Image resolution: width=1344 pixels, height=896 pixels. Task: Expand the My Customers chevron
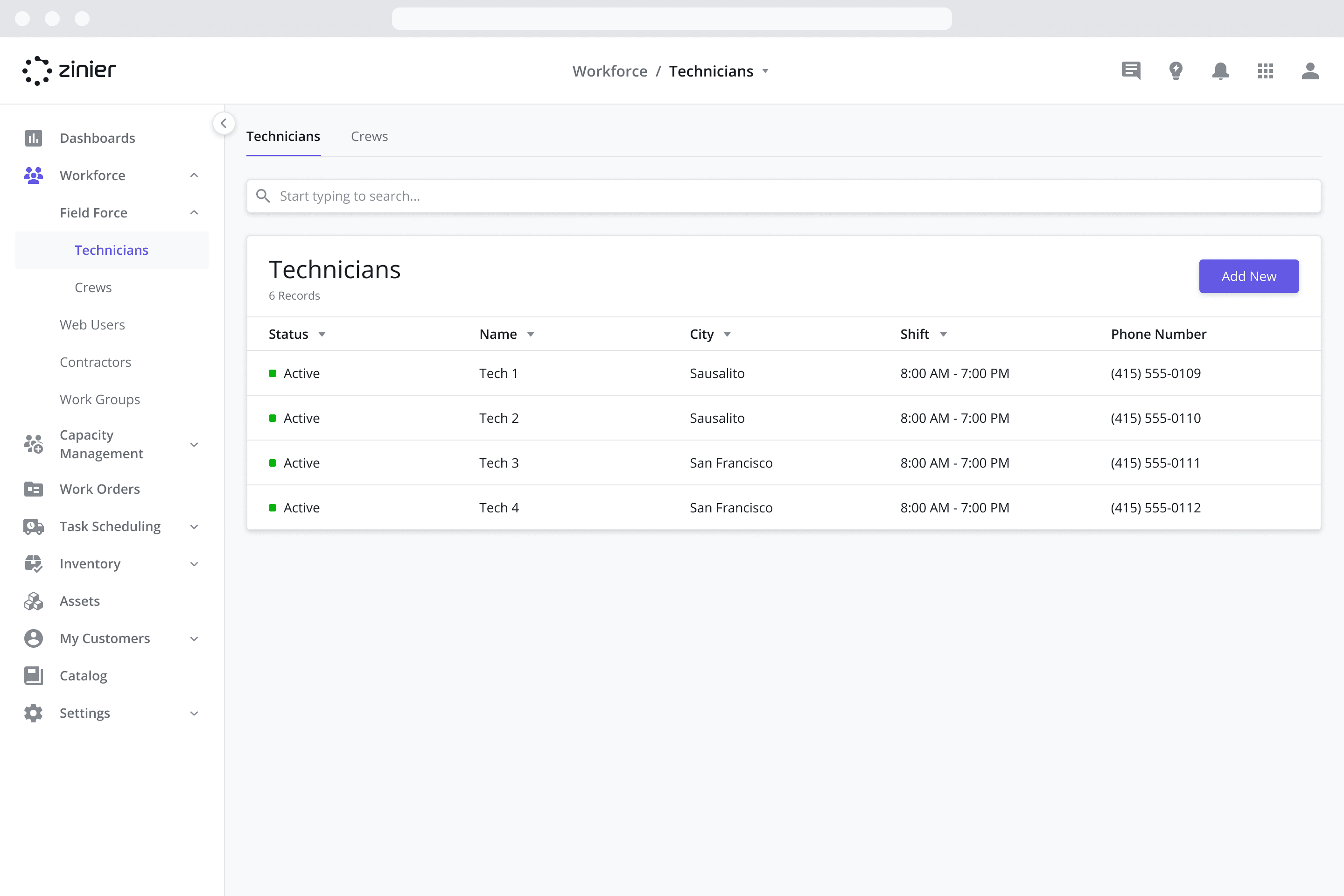click(194, 639)
